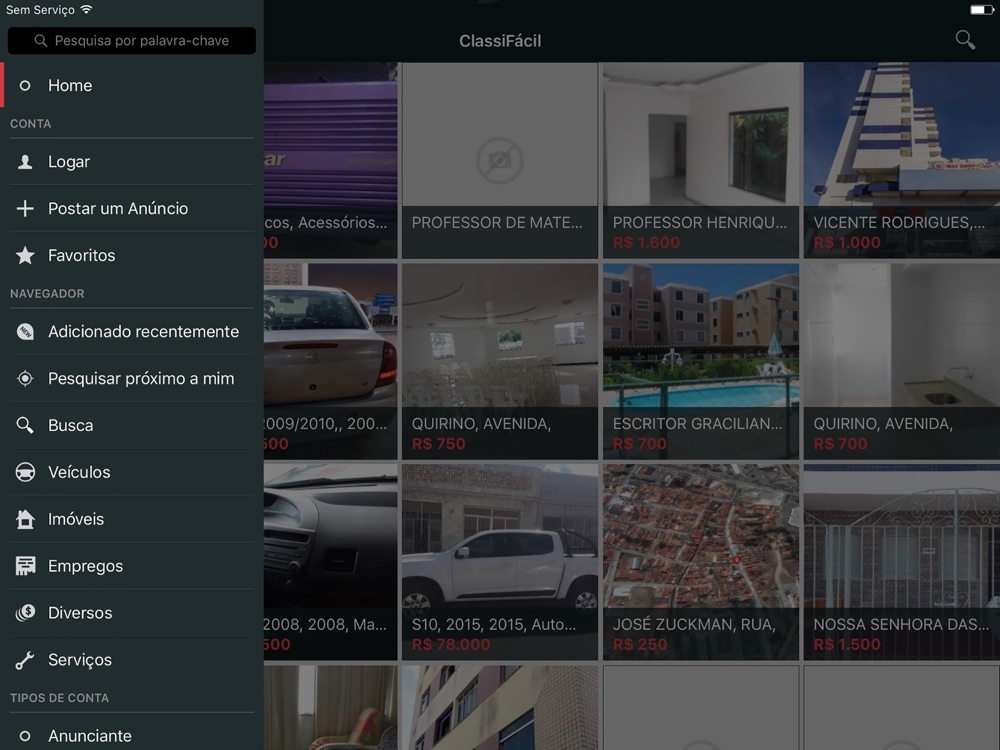This screenshot has width=1000, height=750.
Task: Click the Logar person icon
Action: pyautogui.click(x=25, y=162)
